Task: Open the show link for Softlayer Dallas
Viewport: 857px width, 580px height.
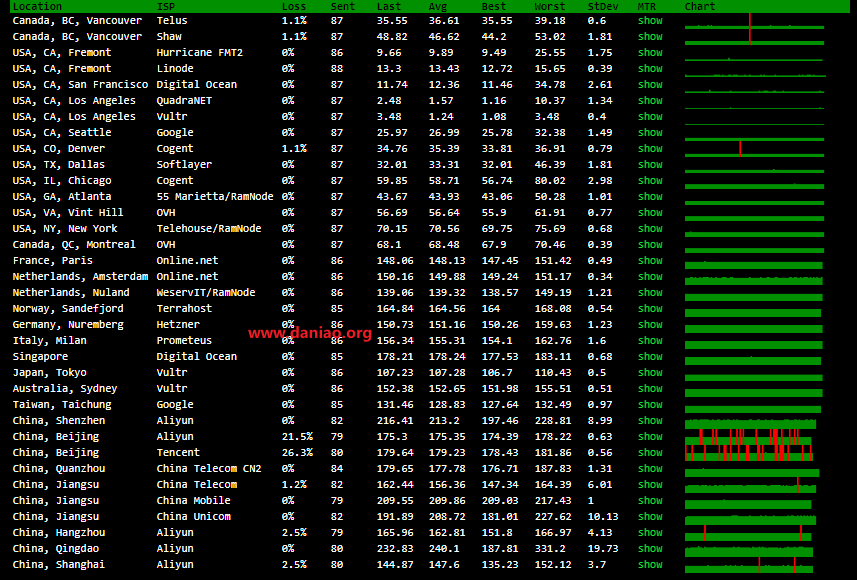Action: tap(650, 165)
